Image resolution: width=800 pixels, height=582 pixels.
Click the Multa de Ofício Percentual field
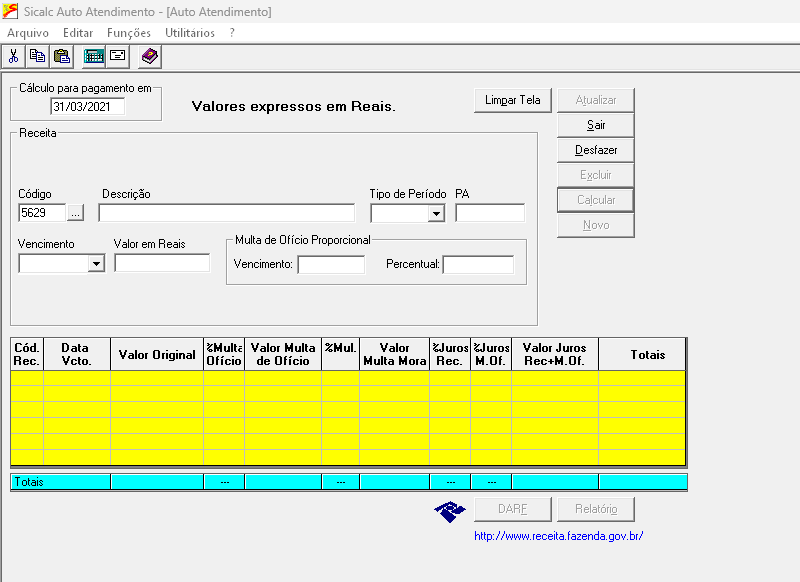478,265
